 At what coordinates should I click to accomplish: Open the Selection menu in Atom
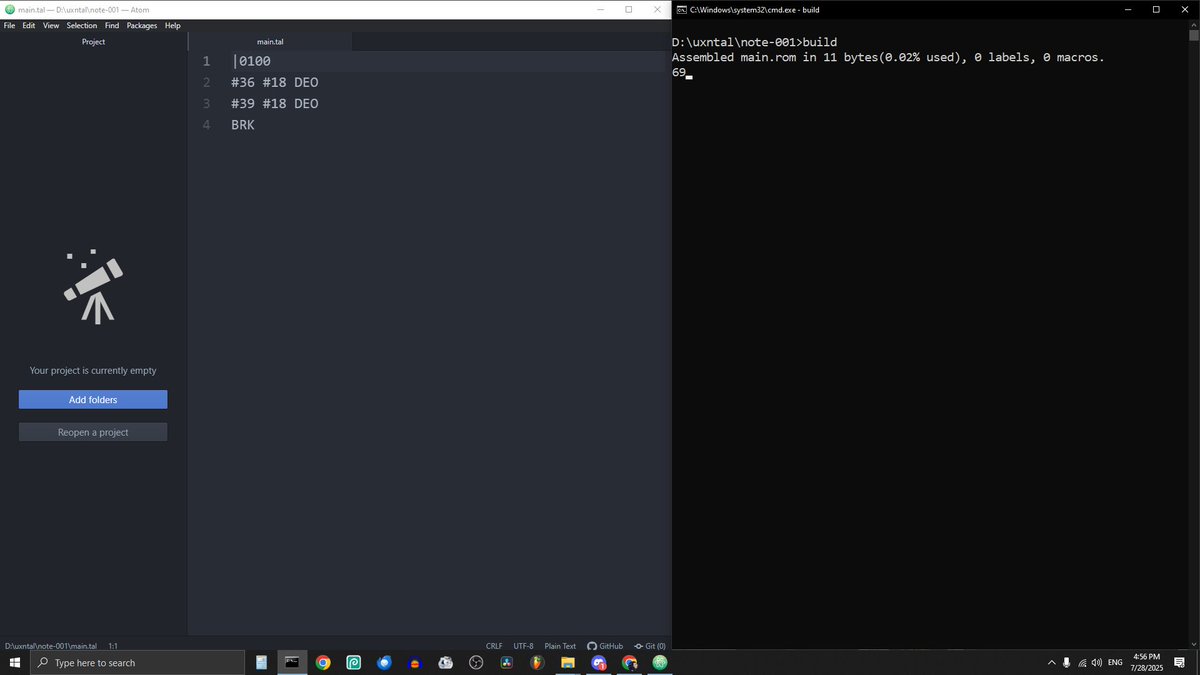coord(82,25)
